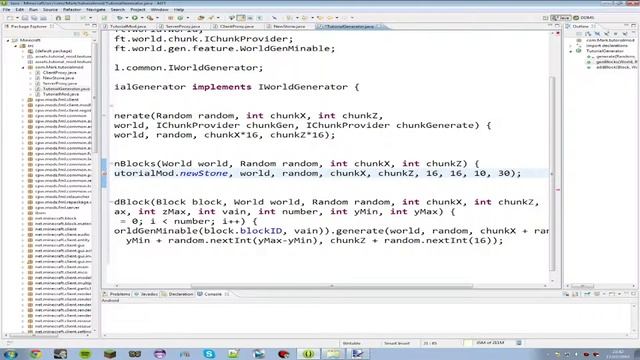Click the Run green play icon
640x360 pixels.
134,18
